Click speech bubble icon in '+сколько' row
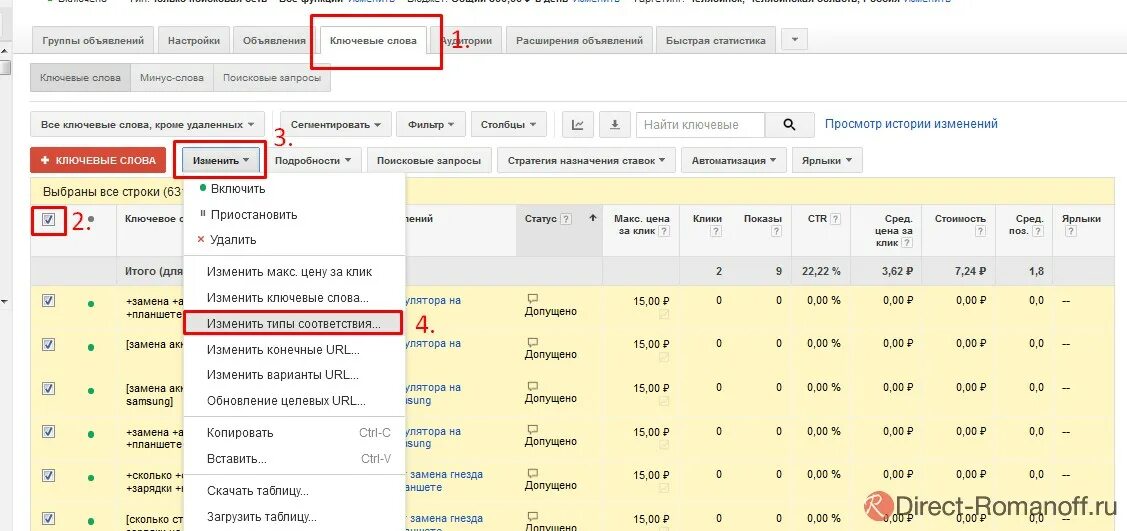1127x531 pixels. [x=533, y=474]
